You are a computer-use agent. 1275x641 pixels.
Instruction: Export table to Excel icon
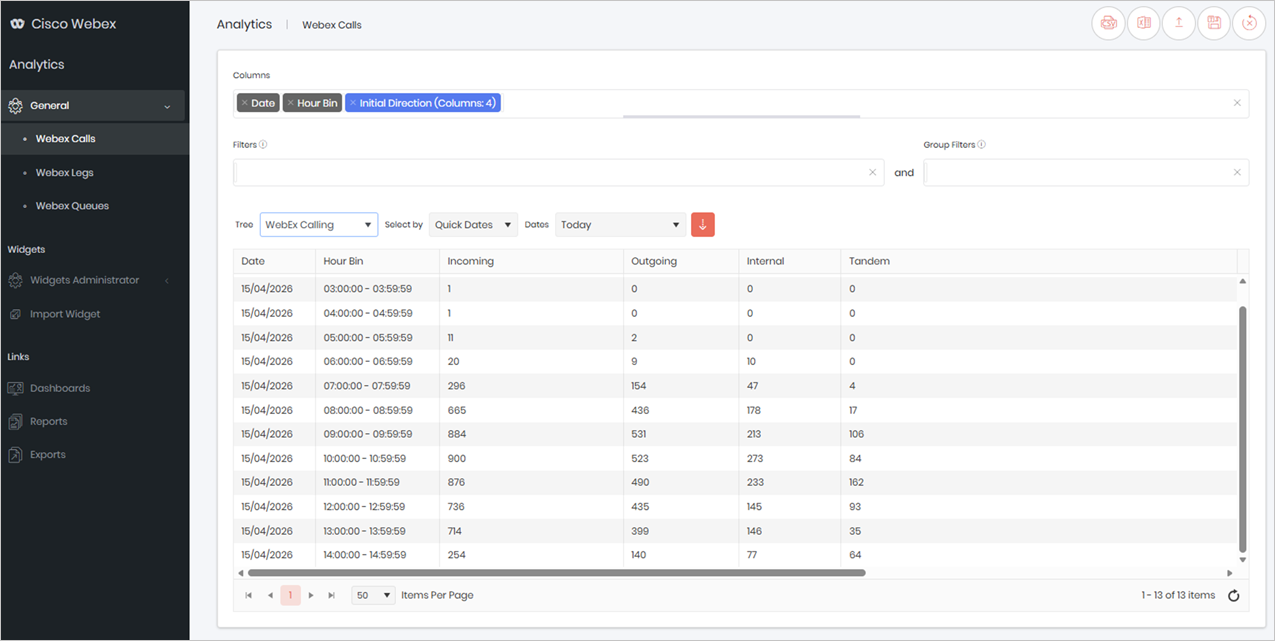1144,23
